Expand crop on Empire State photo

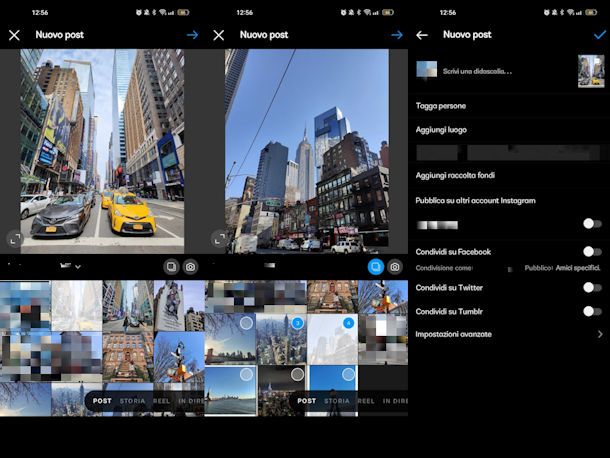point(220,239)
